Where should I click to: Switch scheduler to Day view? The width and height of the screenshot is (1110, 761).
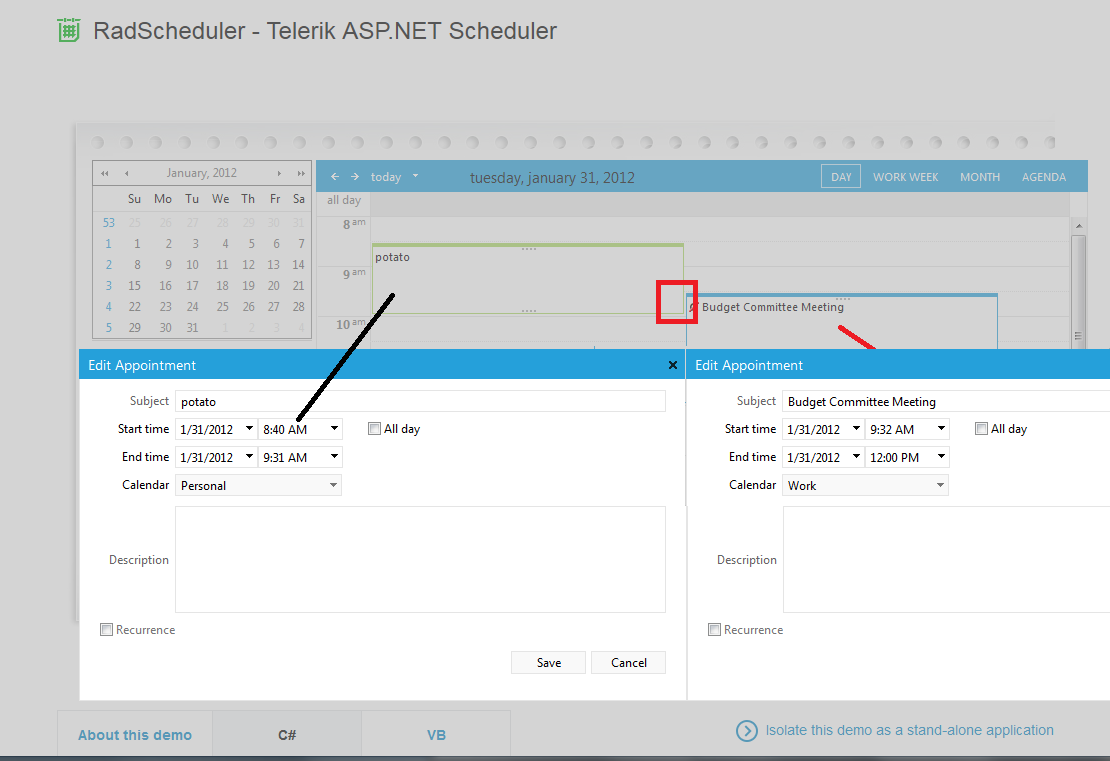click(x=841, y=177)
